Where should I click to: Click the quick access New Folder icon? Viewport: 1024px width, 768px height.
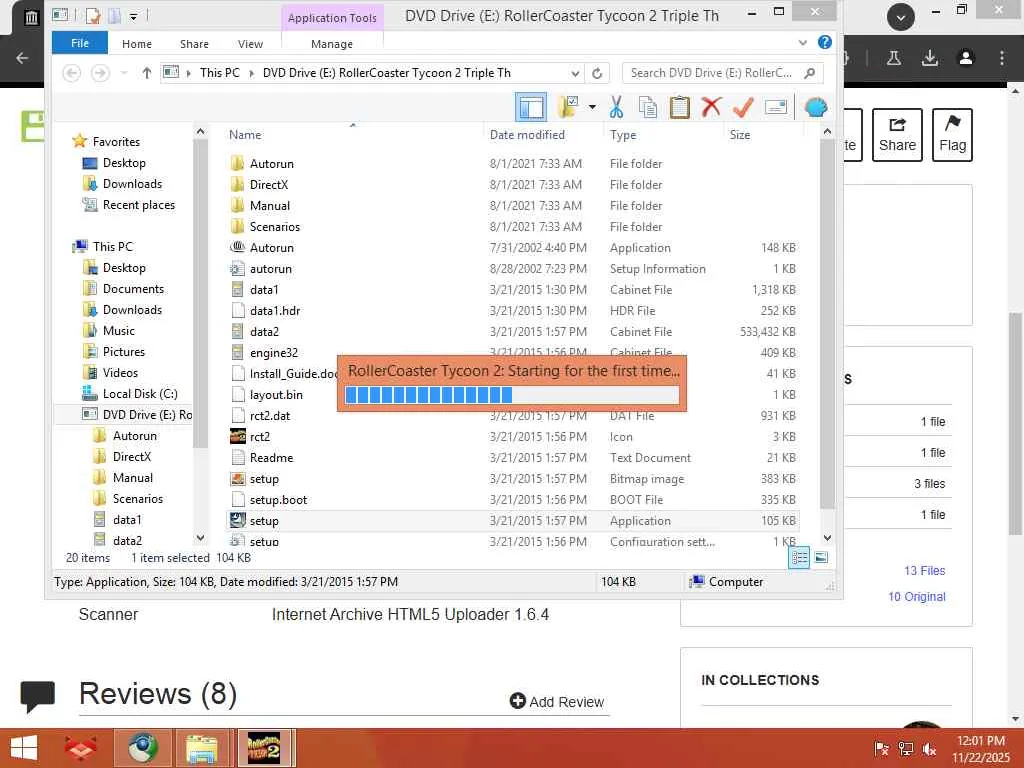[x=114, y=16]
